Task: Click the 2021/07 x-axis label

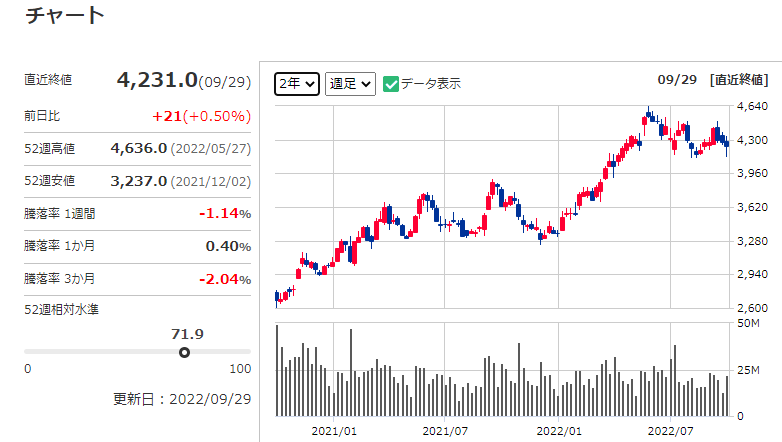Action: 445,431
